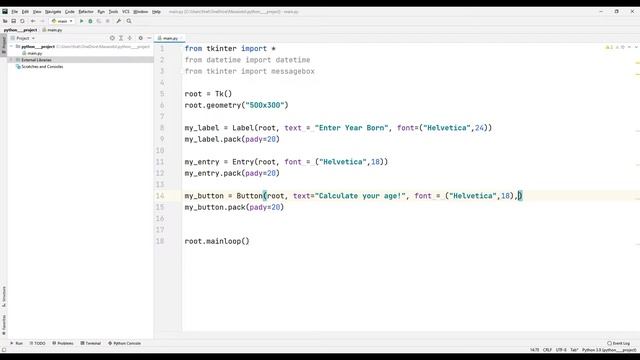Click "Calculate your age!" string in line 14
This screenshot has height=360, width=640.
(x=360, y=196)
